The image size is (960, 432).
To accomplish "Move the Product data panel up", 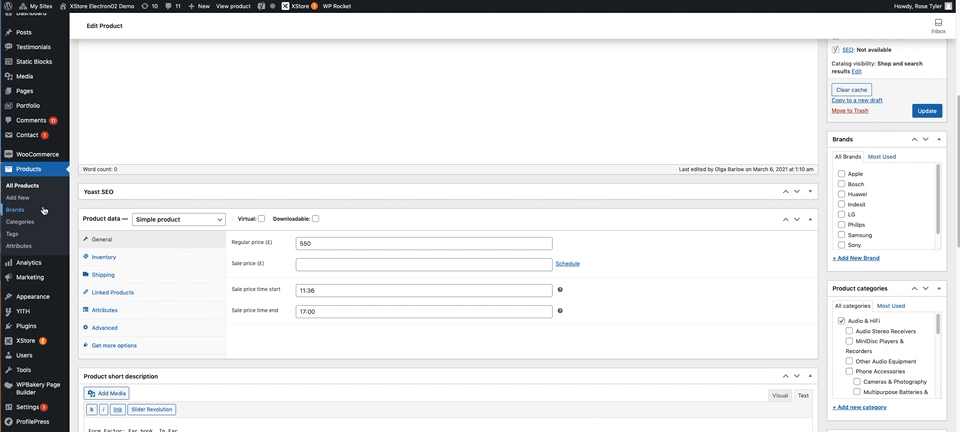I will 785,219.
